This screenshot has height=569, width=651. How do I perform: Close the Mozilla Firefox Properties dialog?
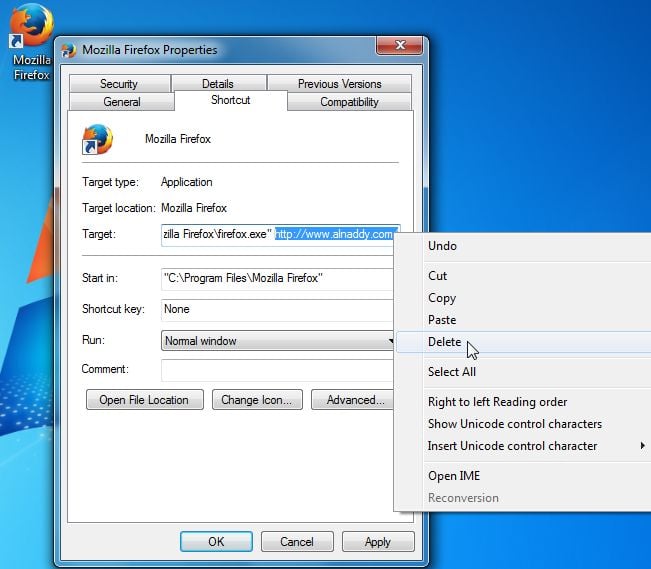coord(399,45)
